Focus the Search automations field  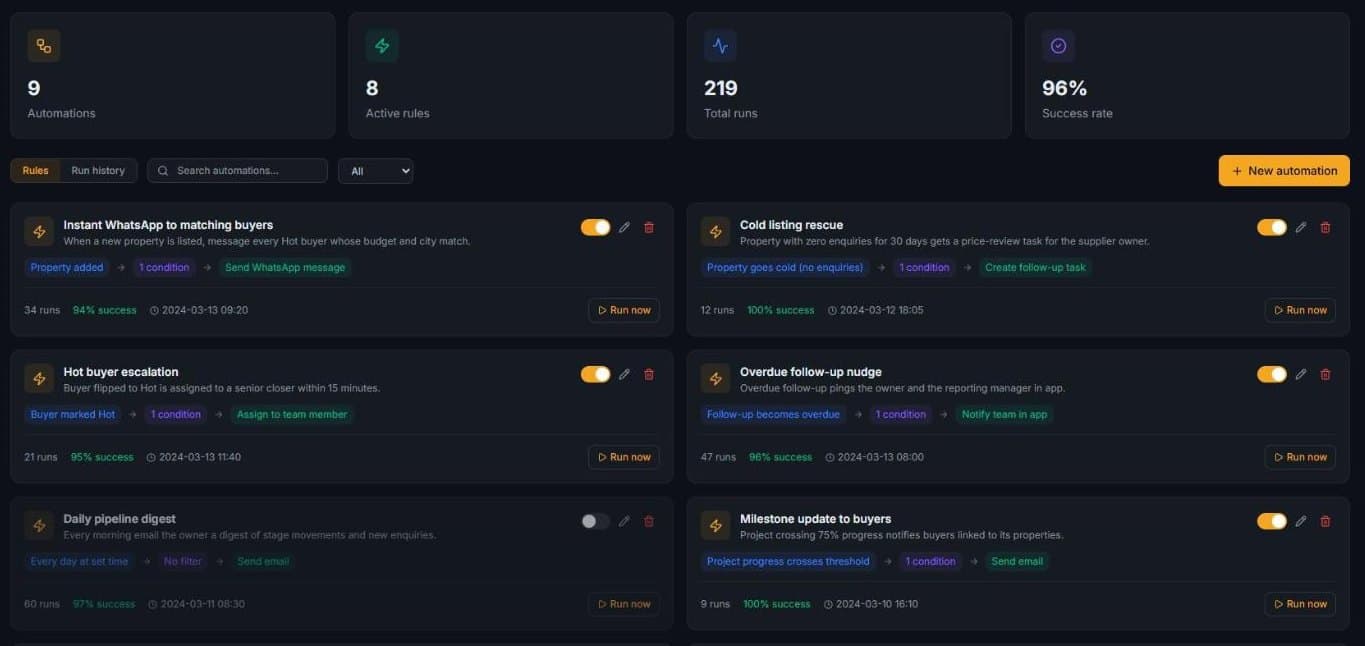tap(237, 171)
